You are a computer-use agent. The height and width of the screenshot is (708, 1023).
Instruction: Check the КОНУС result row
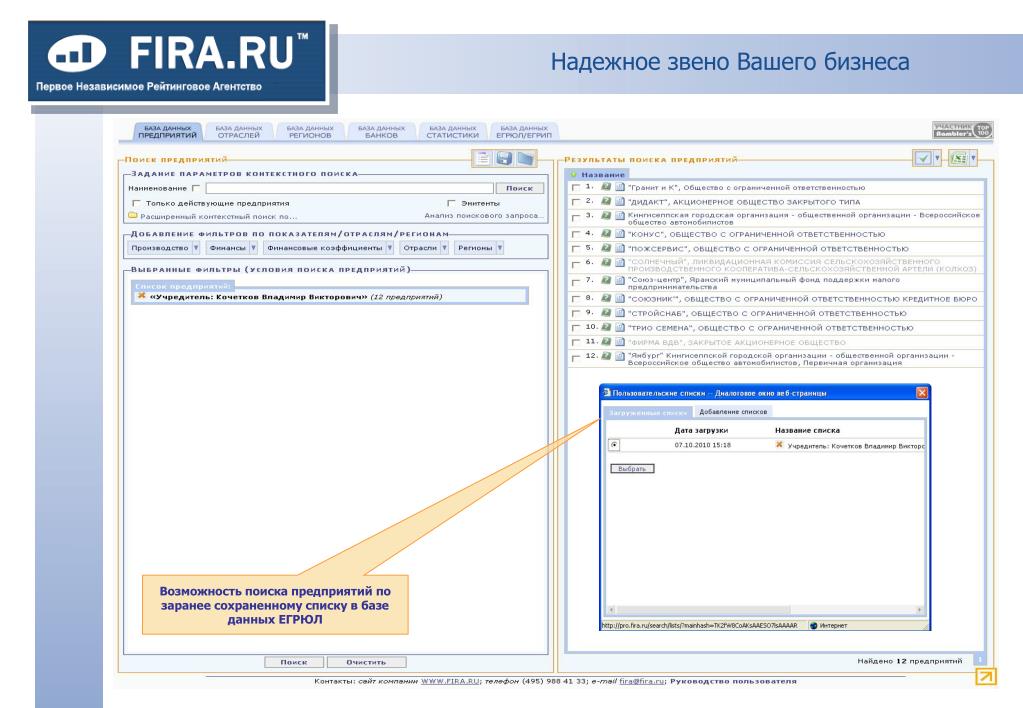[x=575, y=234]
